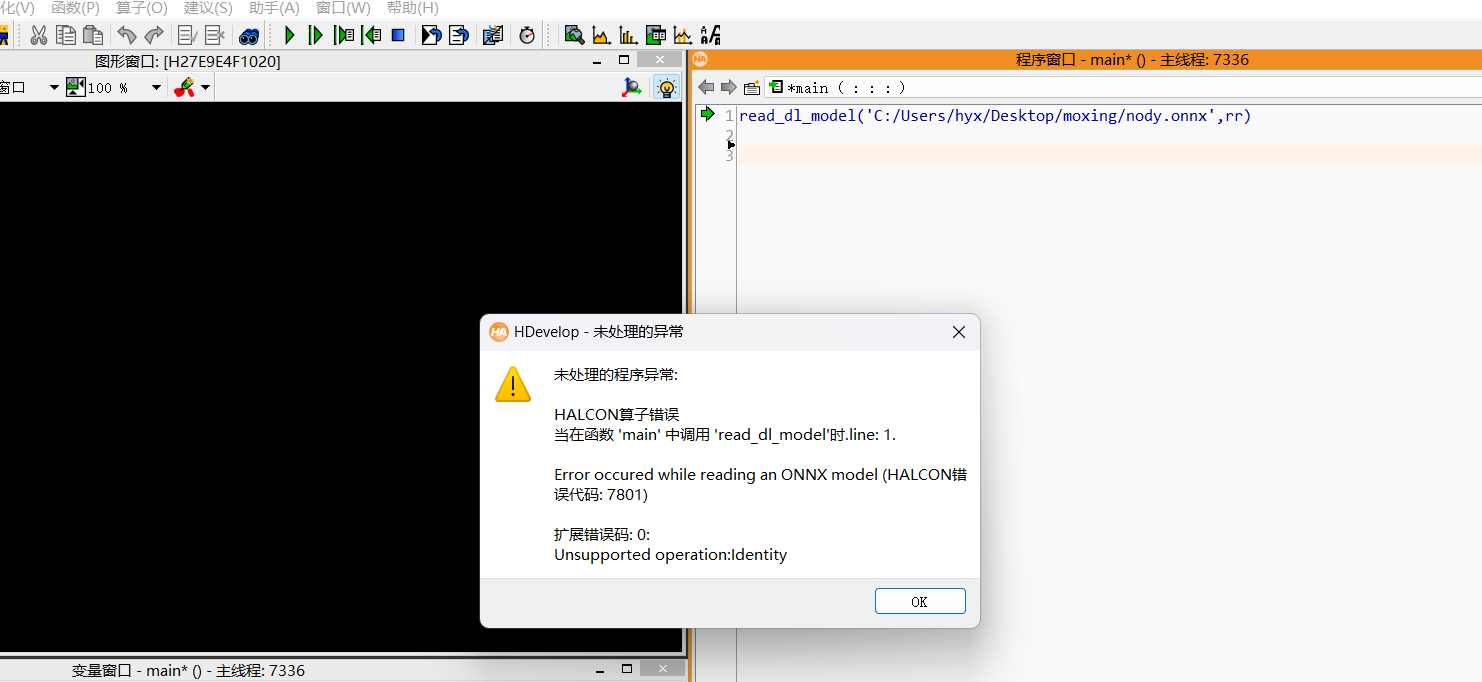
Task: Open the feature histogram icon
Action: coord(628,35)
